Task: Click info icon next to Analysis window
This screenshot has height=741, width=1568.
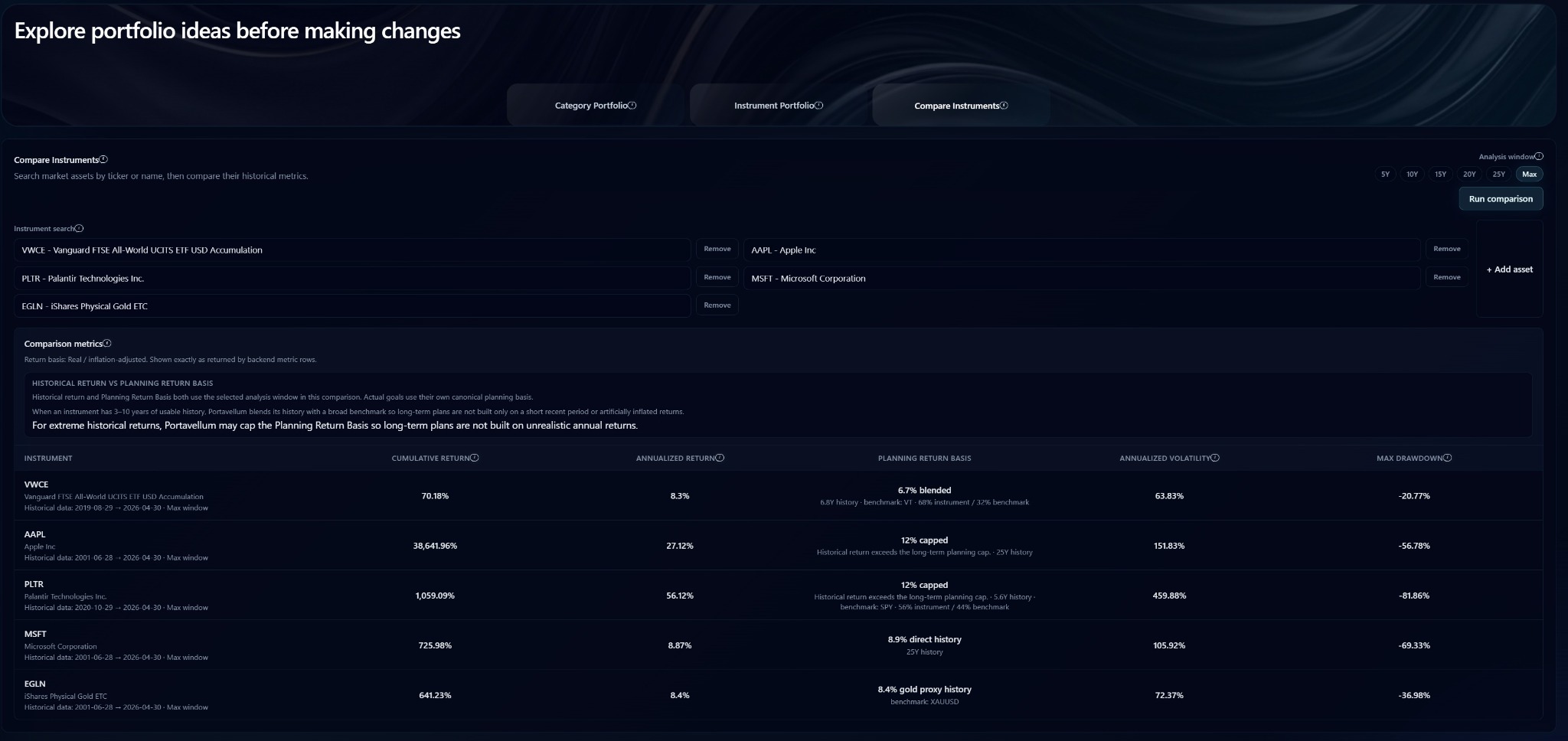Action: [x=1539, y=156]
